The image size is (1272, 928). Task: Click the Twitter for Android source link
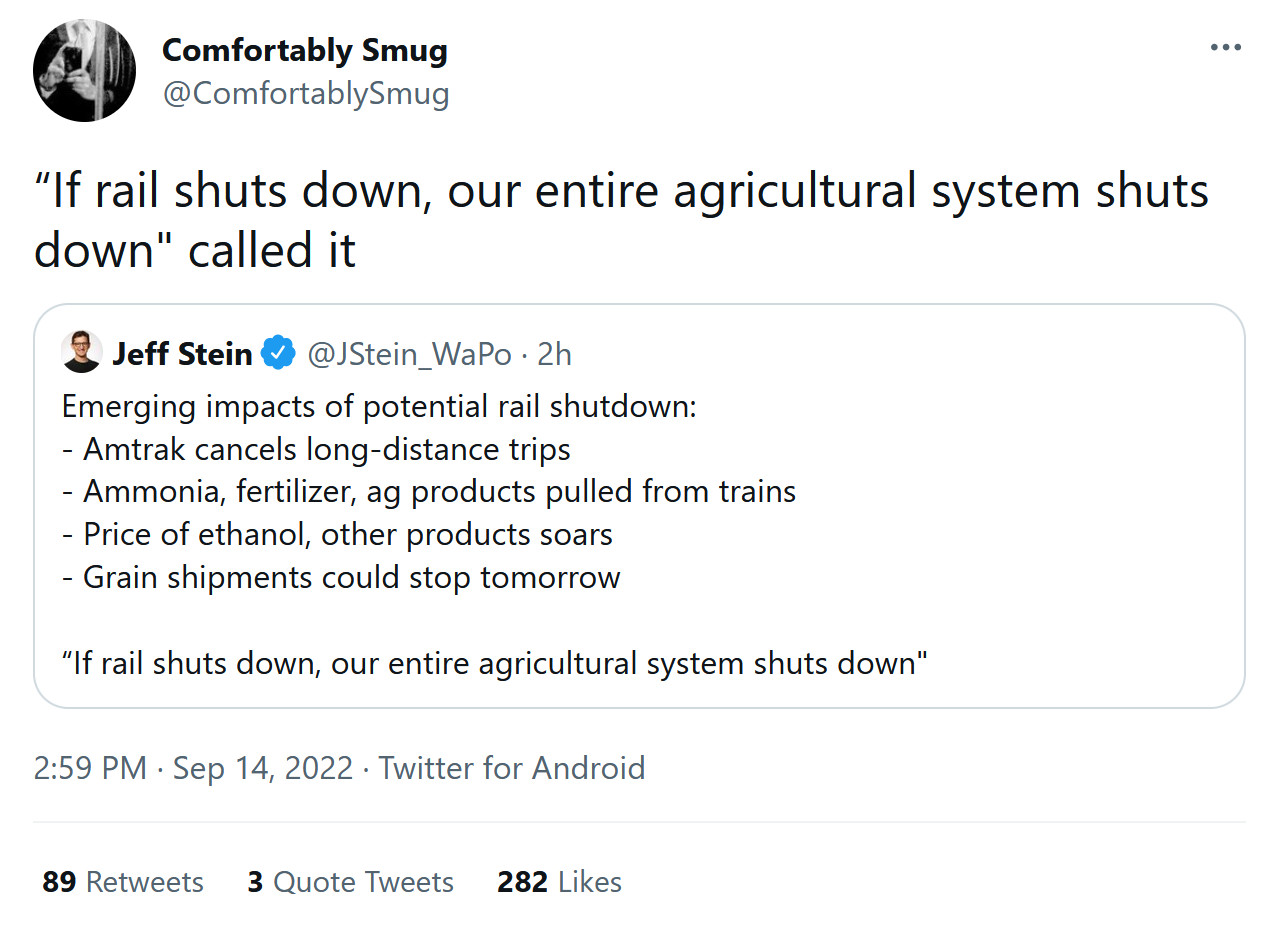pyautogui.click(x=512, y=768)
